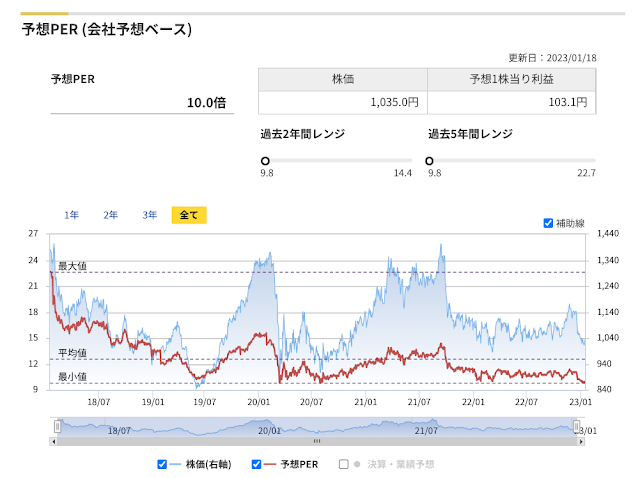Click the right scroll arrow of chart navigator
The height and width of the screenshot is (478, 640).
pos(581,441)
